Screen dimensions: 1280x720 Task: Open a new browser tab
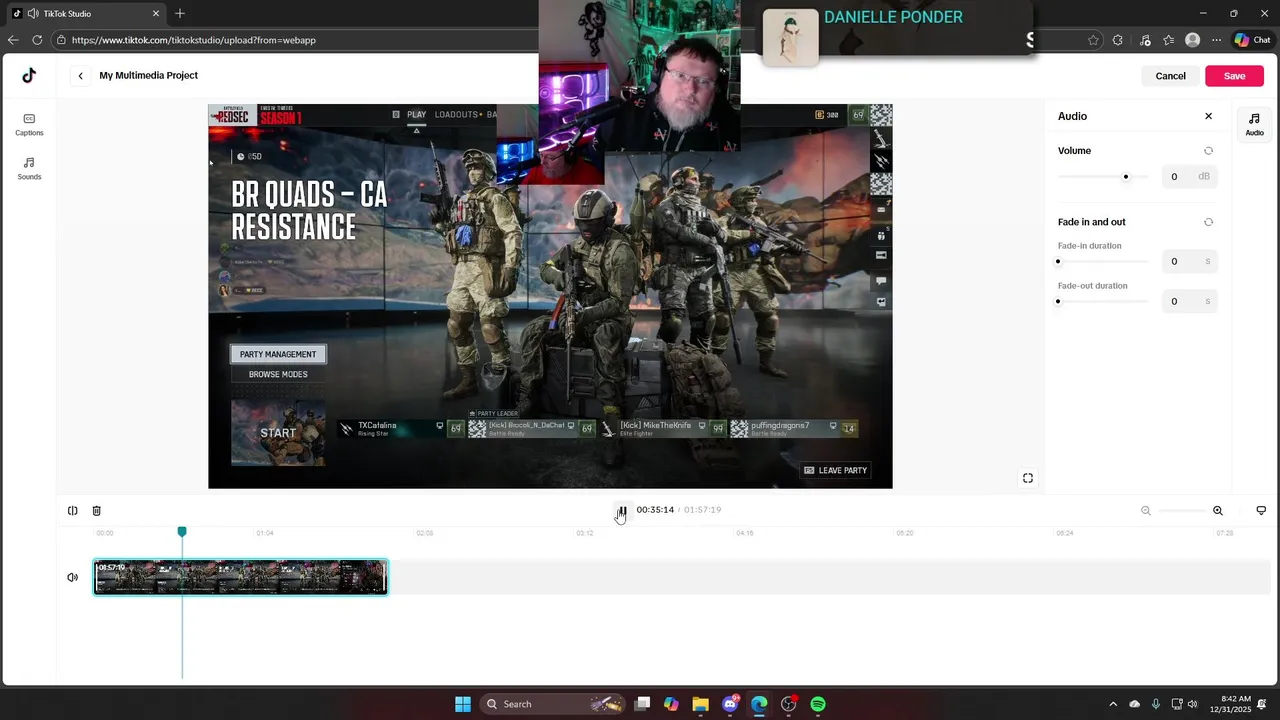pyautogui.click(x=180, y=14)
